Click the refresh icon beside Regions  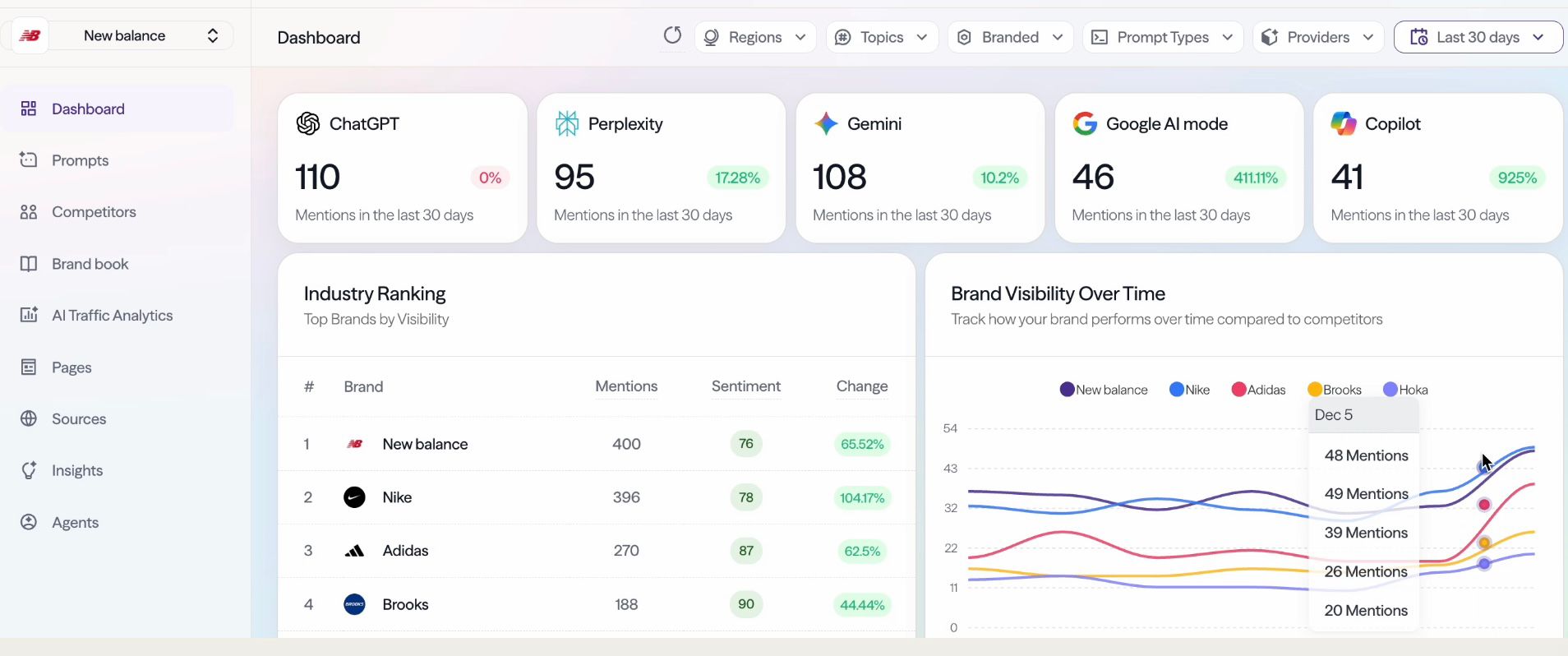click(672, 35)
